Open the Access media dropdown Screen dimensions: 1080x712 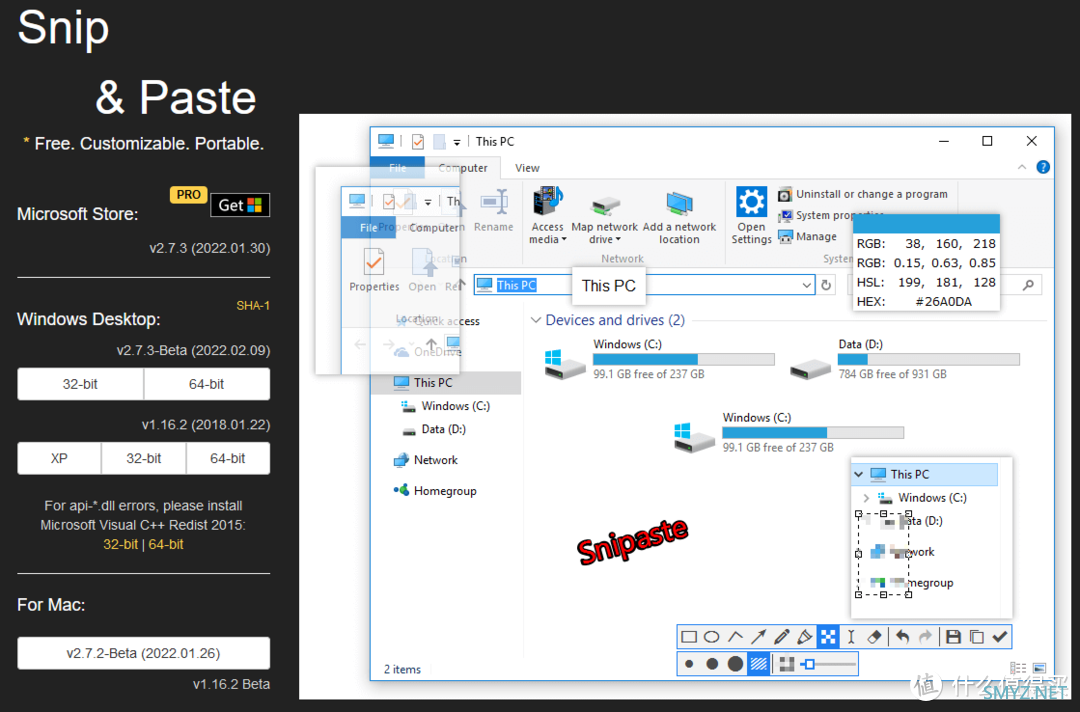[x=548, y=216]
